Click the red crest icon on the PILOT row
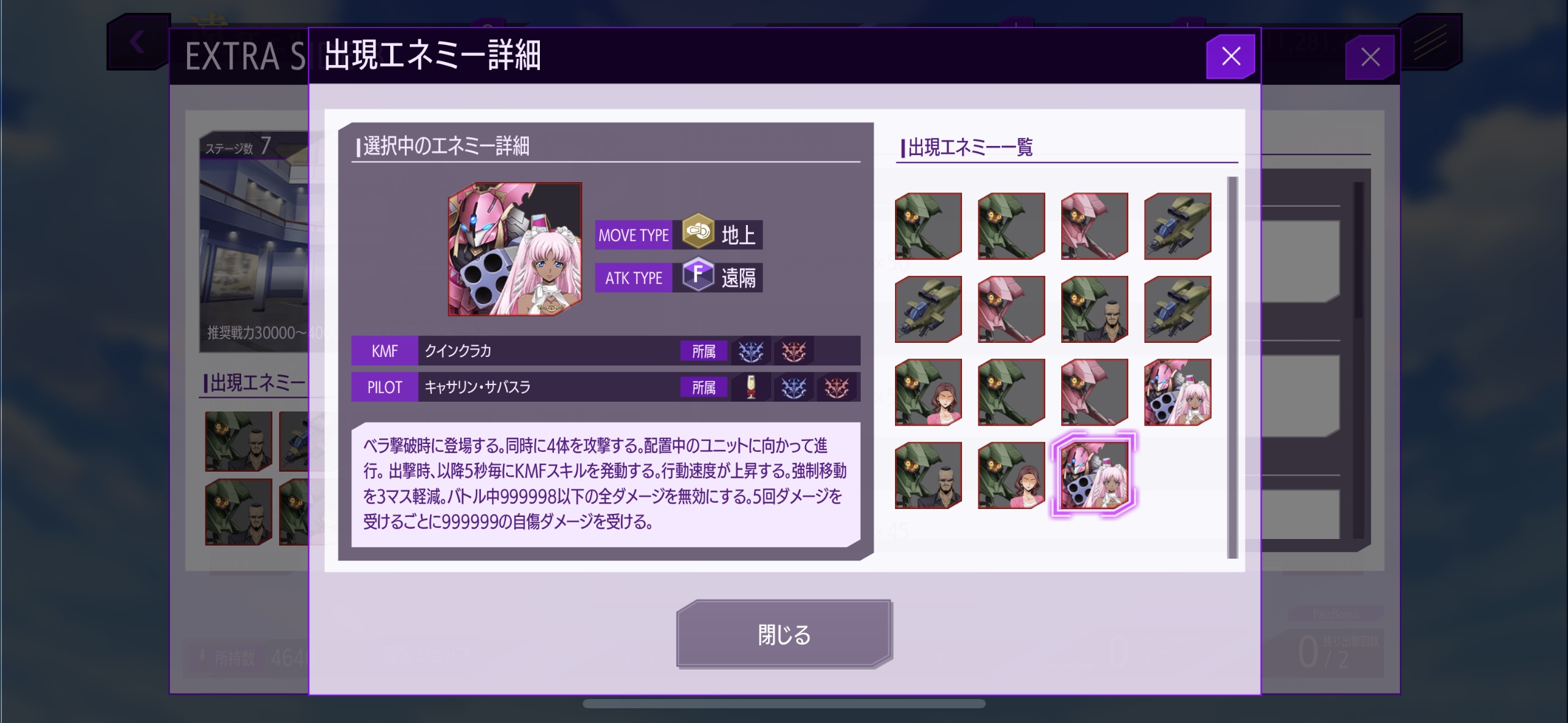 [837, 387]
